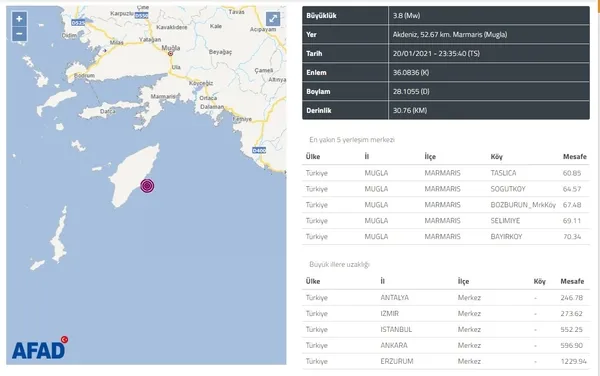Screen dimensions: 600x376
Task: Click the Kavaklıdere label on the map
Action: tap(172, 27)
